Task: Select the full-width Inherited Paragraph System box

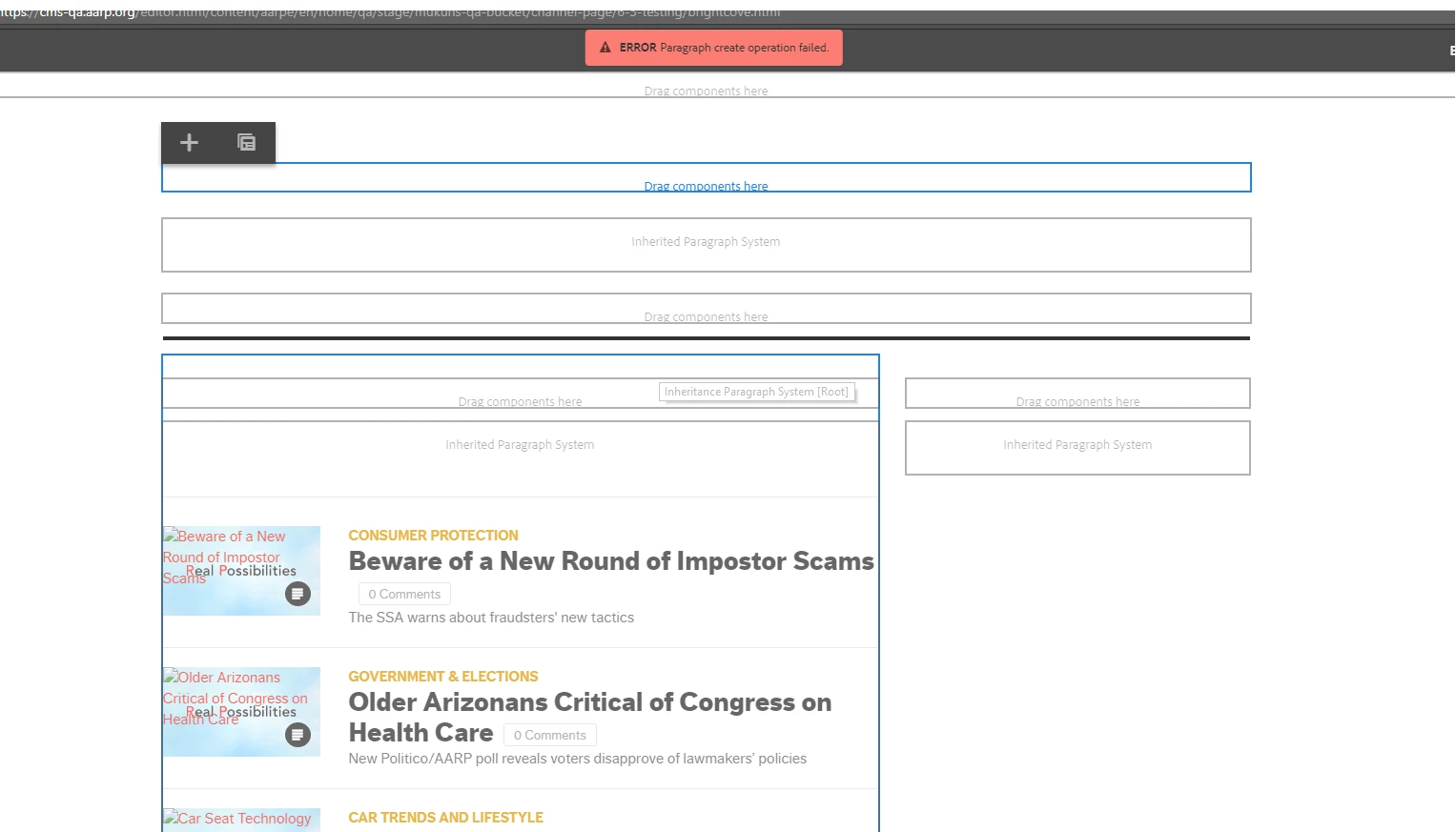Action: 706,245
